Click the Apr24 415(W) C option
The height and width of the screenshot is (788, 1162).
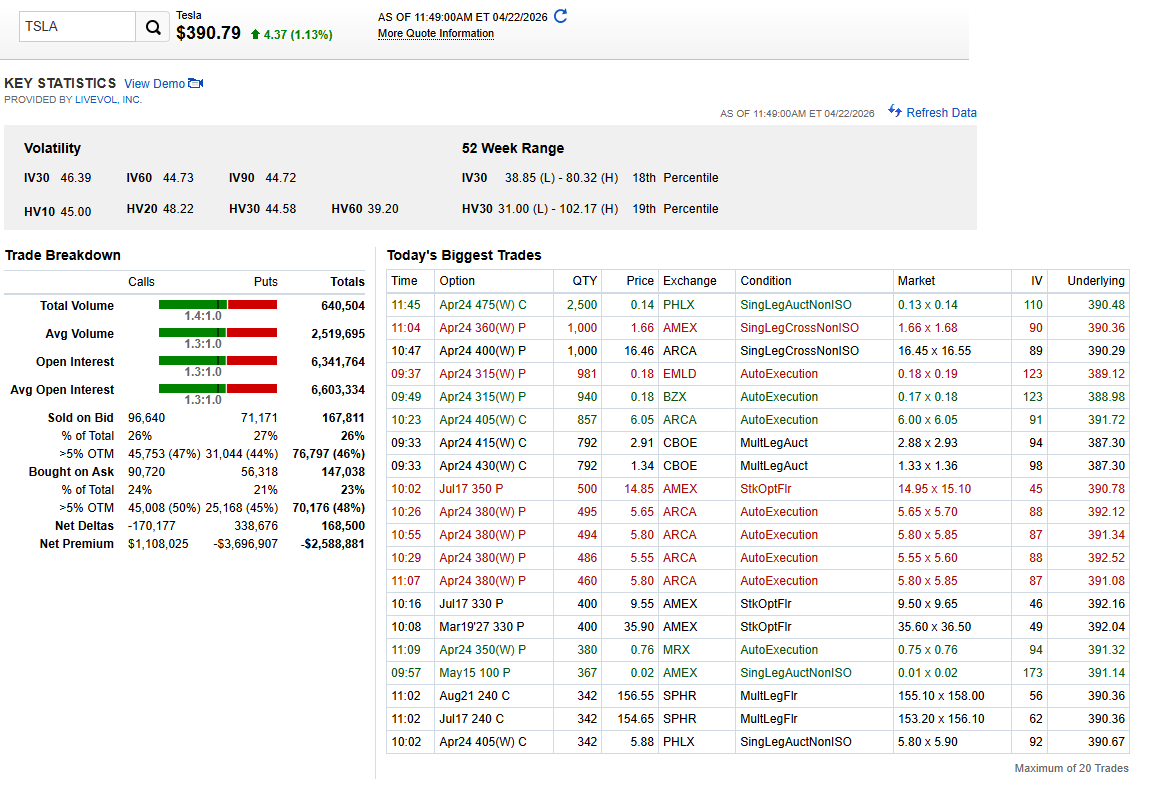click(483, 443)
